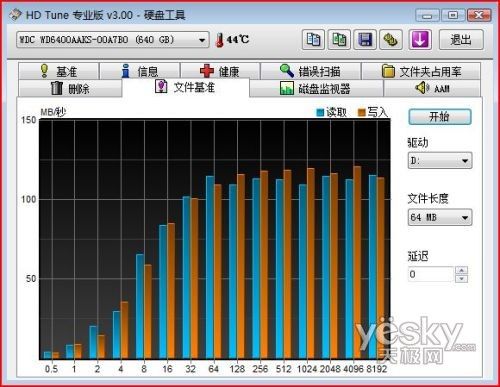Open the 磁盘监视器 disk monitor tab
This screenshot has width=500, height=387.
[x=316, y=88]
